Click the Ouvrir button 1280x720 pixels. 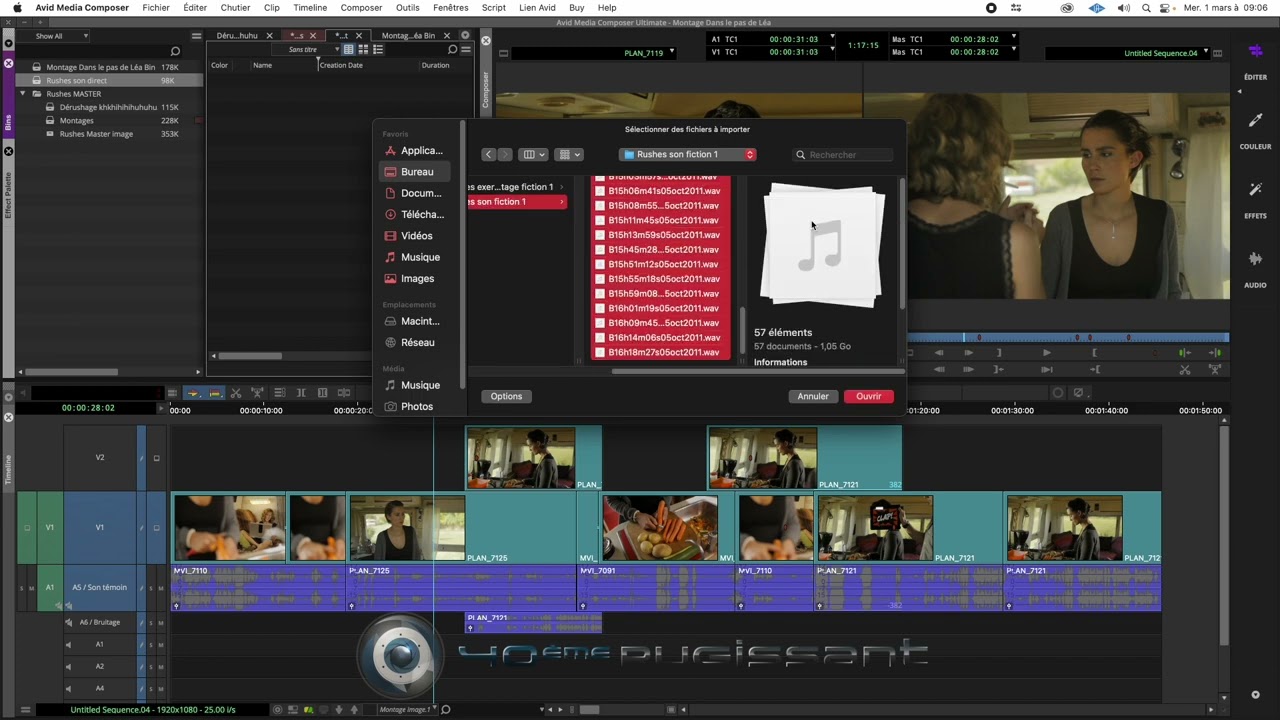(868, 396)
